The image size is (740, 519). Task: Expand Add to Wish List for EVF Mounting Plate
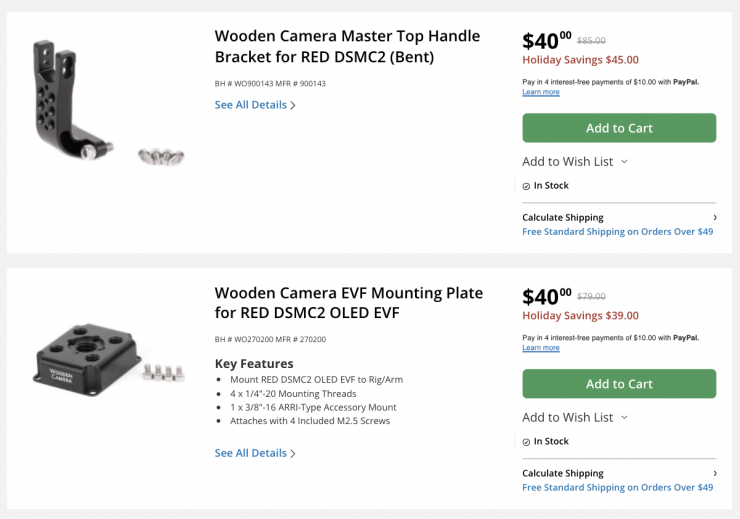(574, 418)
